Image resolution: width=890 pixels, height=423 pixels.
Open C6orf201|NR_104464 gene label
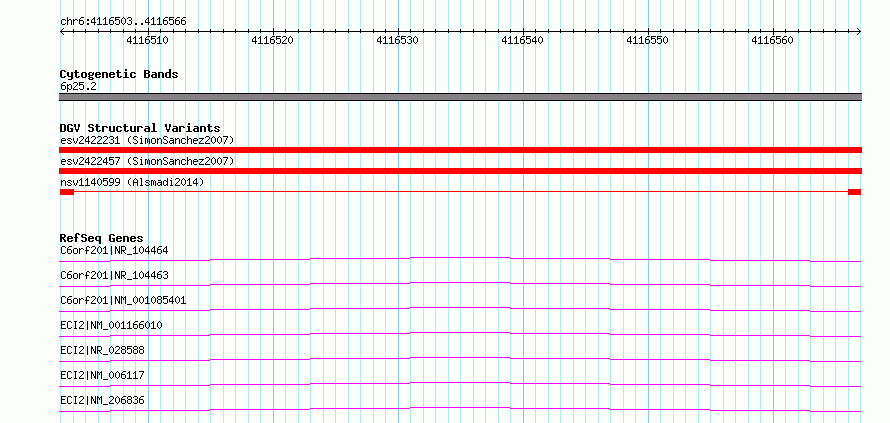pos(114,250)
